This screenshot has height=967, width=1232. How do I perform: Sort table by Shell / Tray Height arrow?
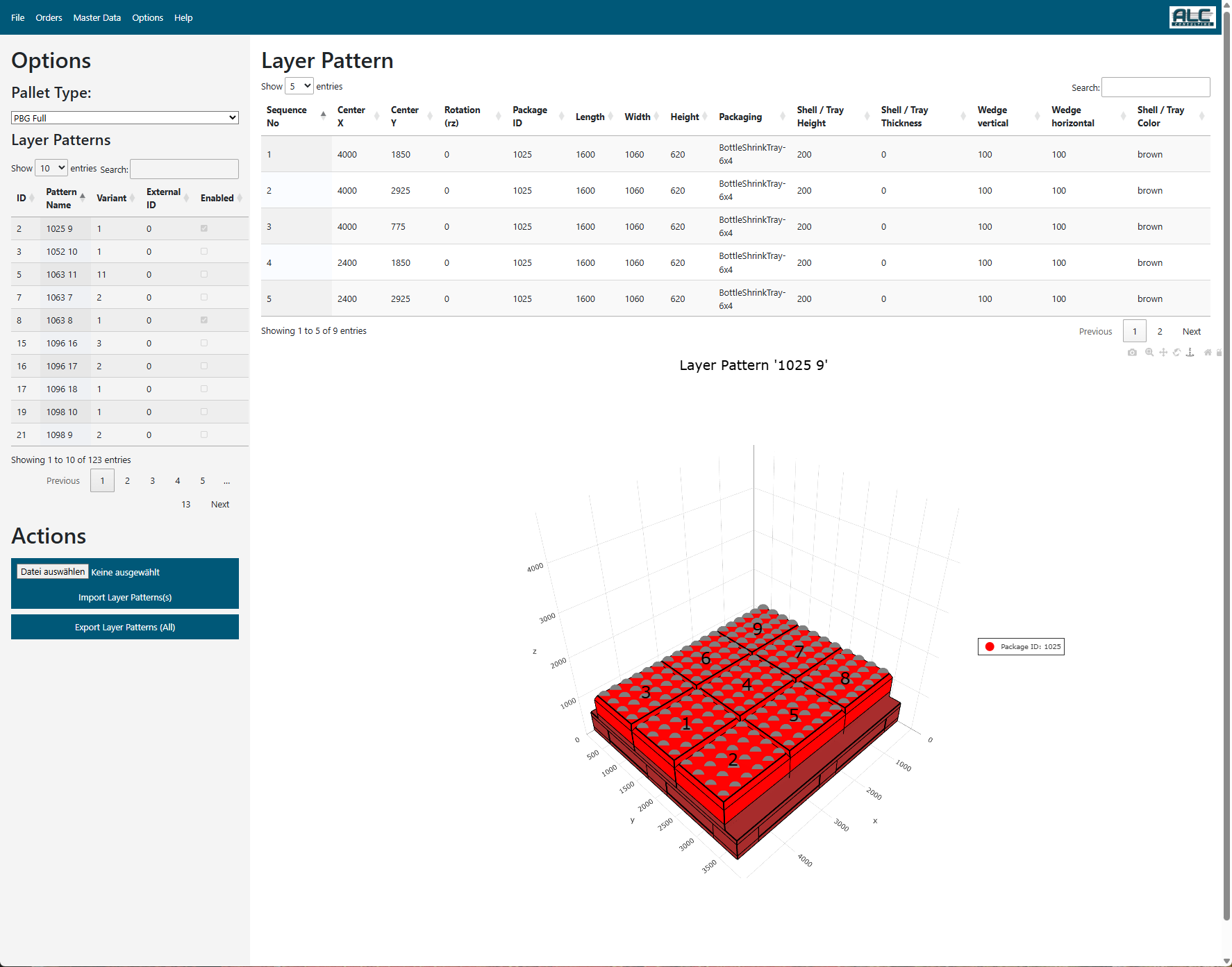[x=867, y=117]
